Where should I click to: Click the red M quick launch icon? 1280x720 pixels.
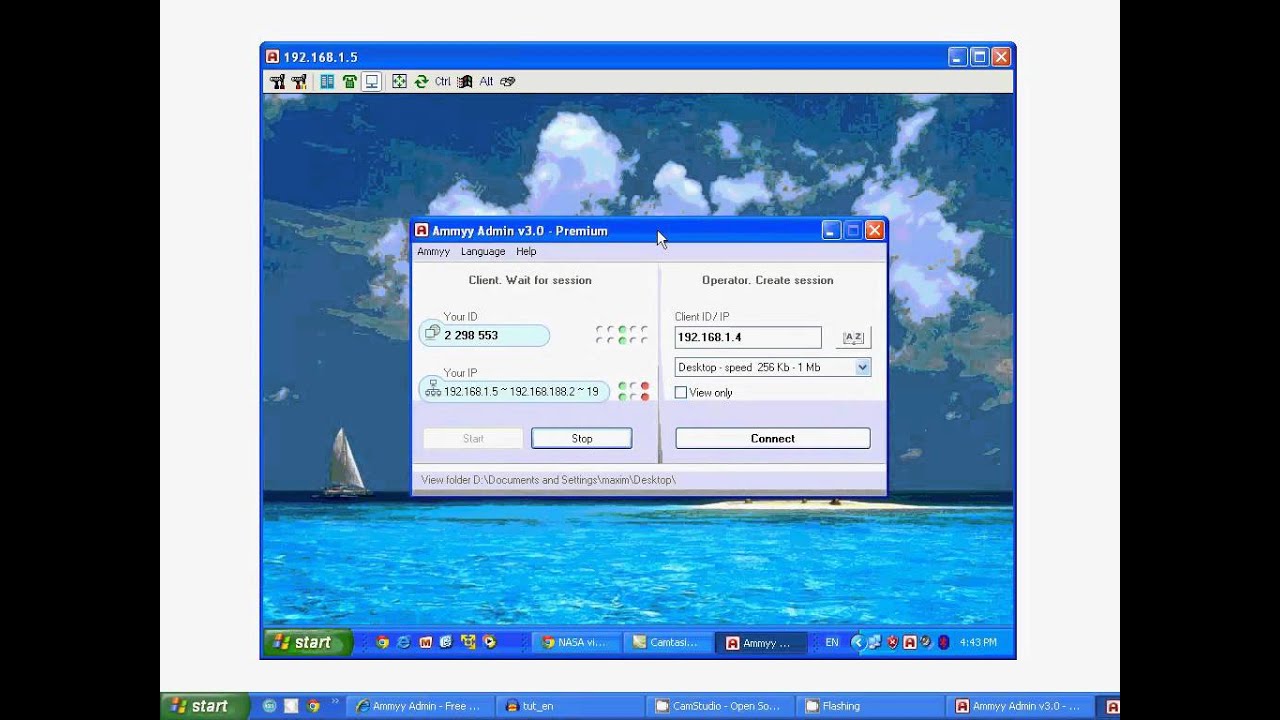425,643
